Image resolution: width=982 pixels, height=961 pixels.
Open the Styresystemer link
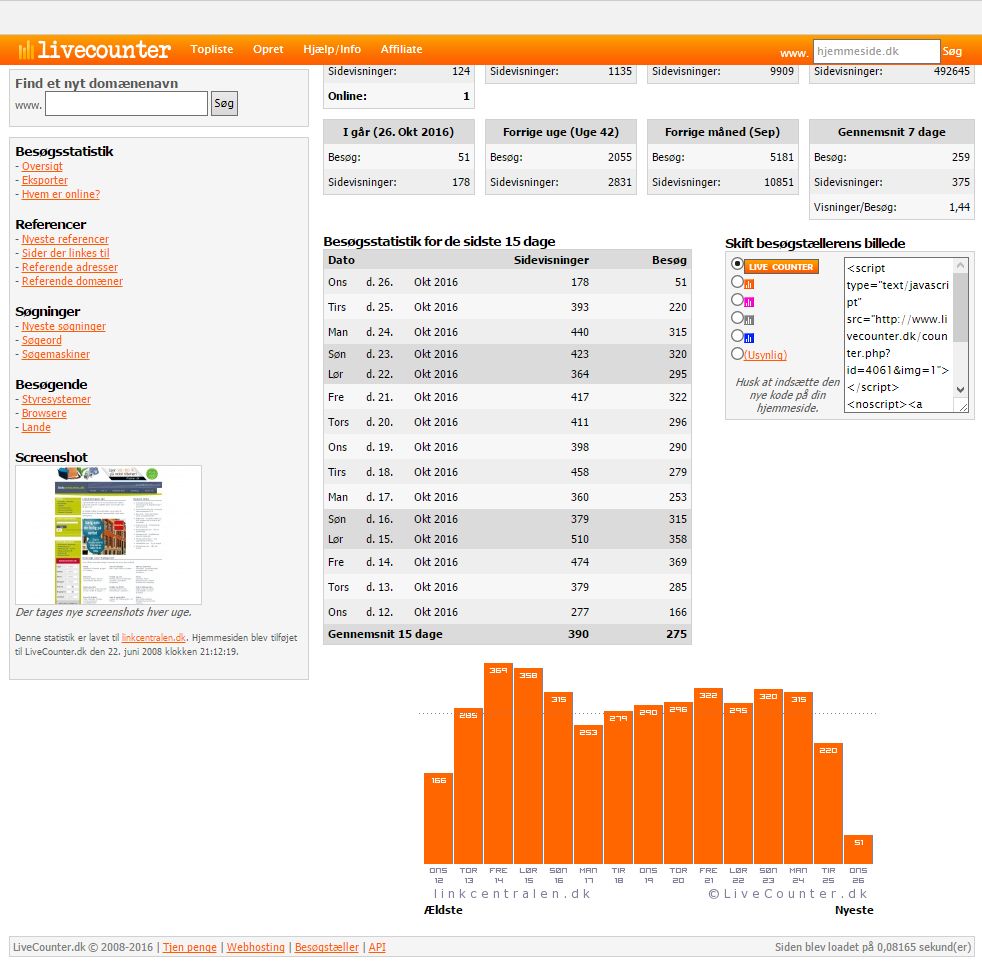[x=56, y=400]
